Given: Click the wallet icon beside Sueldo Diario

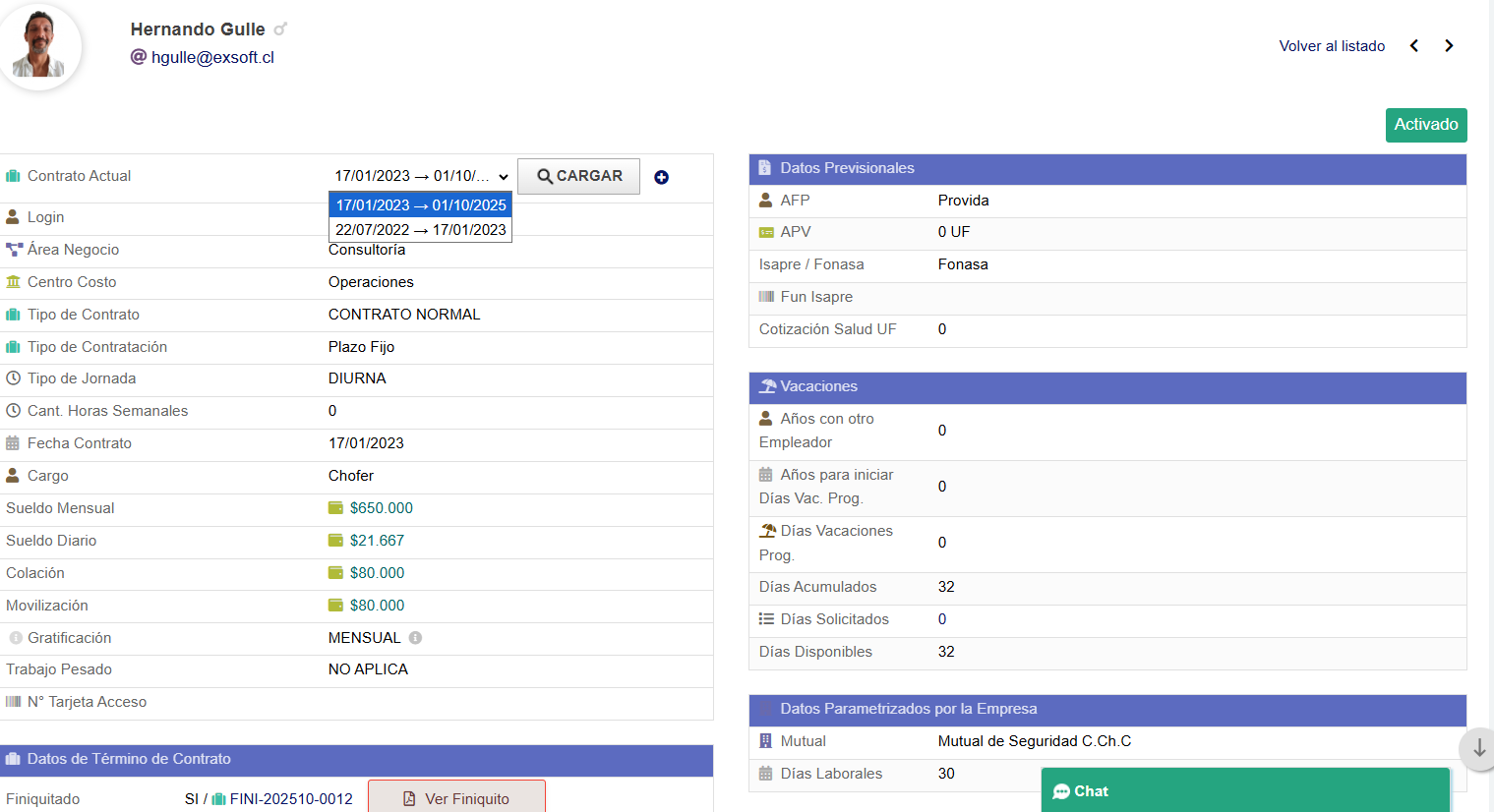Looking at the screenshot, I should point(335,541).
